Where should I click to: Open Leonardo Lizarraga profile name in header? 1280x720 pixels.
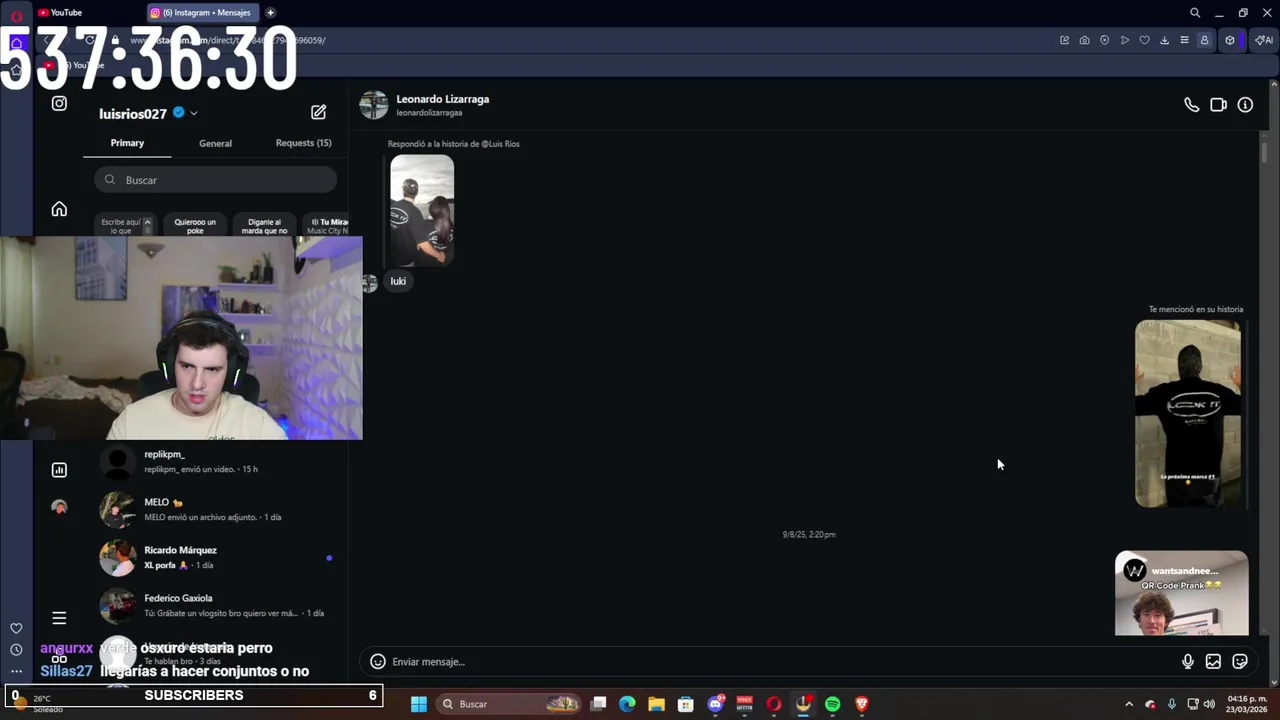pos(442,99)
